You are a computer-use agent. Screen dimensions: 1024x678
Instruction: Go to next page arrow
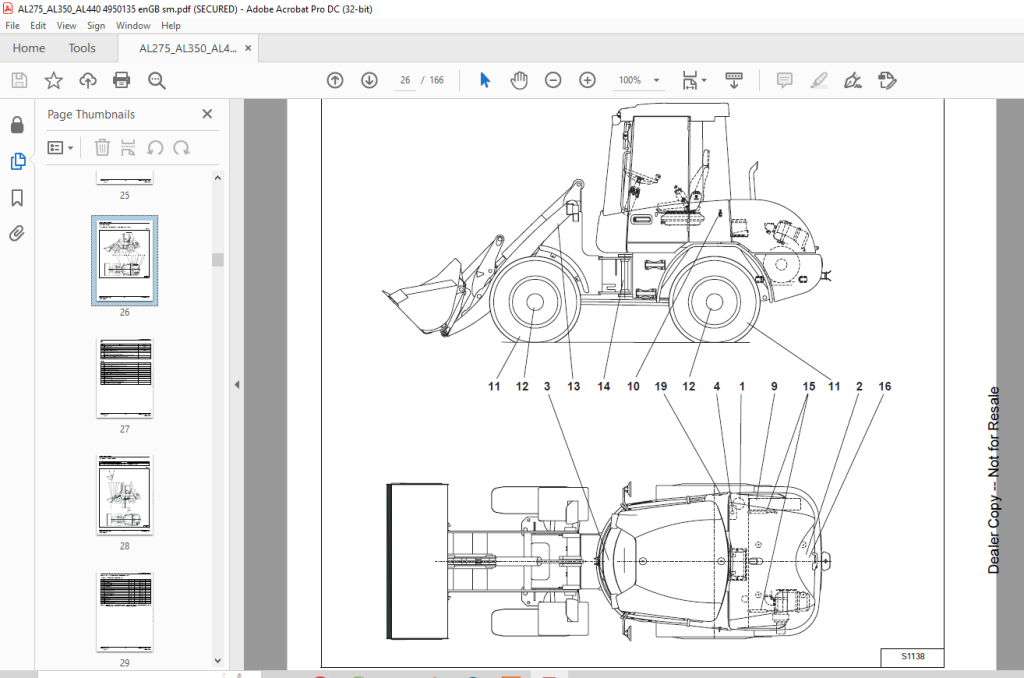[x=370, y=80]
